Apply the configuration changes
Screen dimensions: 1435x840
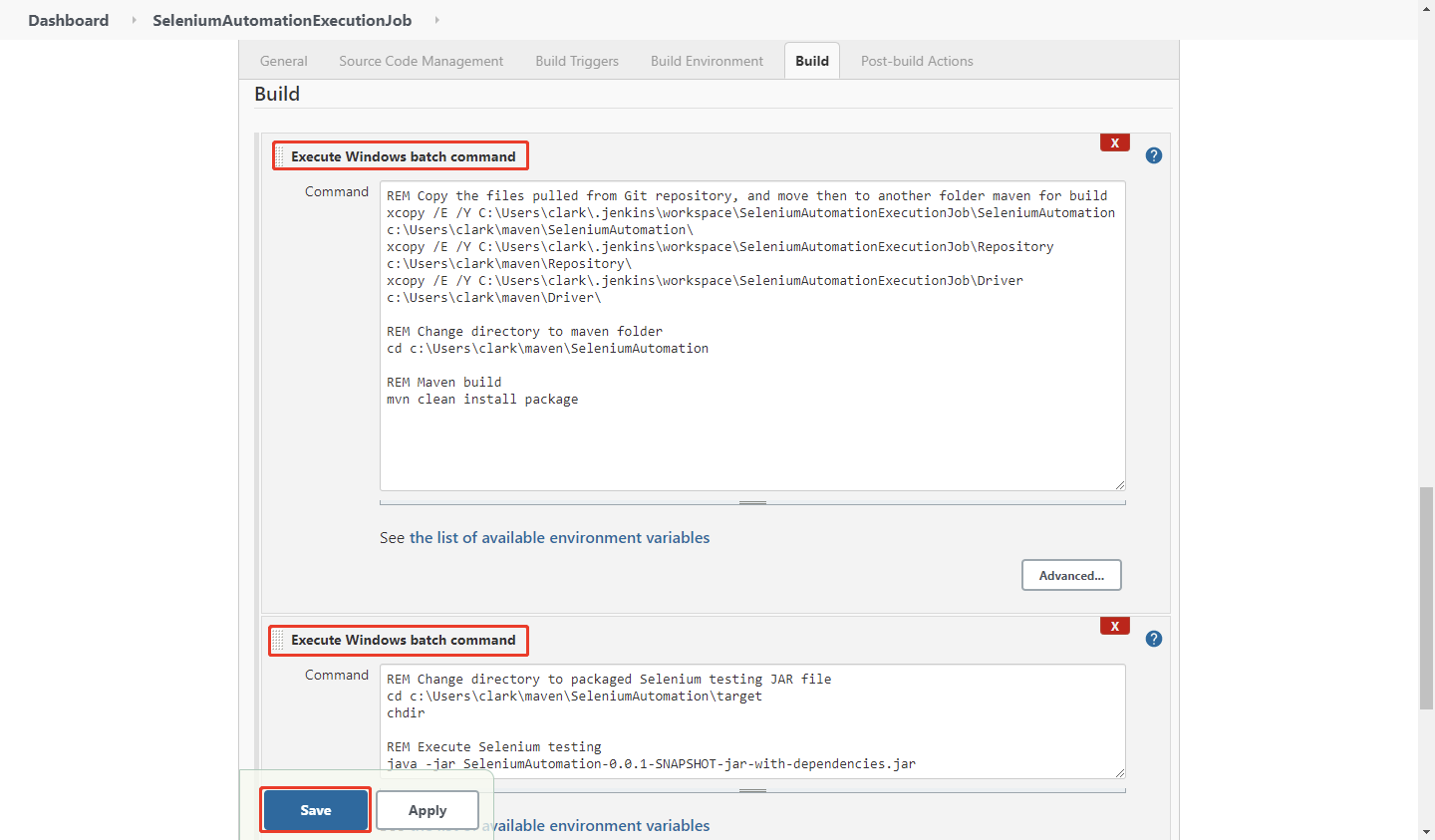pyautogui.click(x=428, y=810)
